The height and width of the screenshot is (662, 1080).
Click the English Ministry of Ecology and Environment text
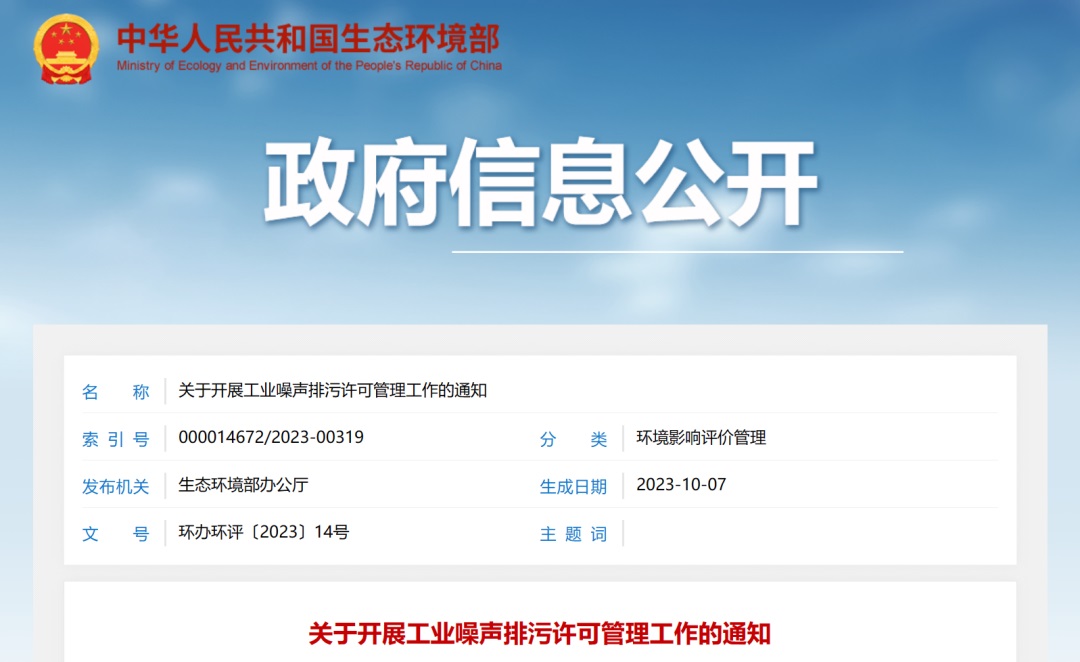(x=309, y=66)
